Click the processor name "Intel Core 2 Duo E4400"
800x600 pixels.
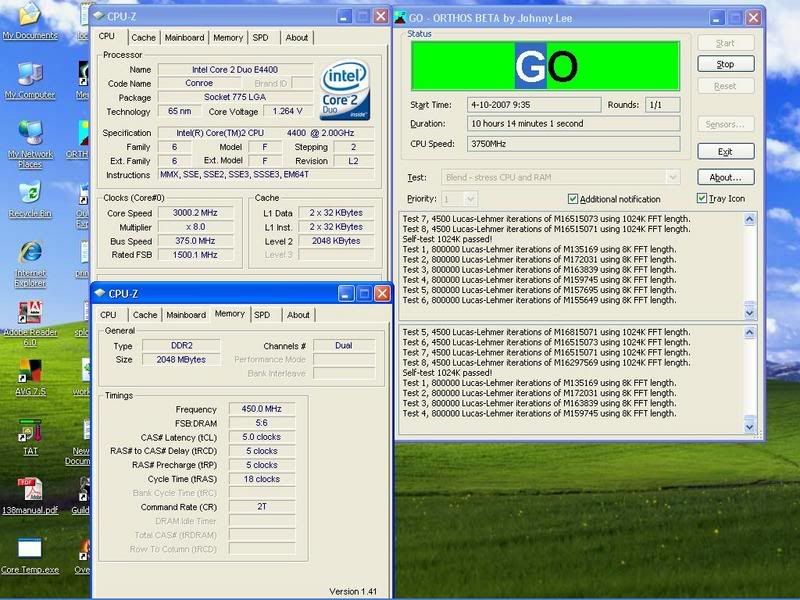pos(235,69)
